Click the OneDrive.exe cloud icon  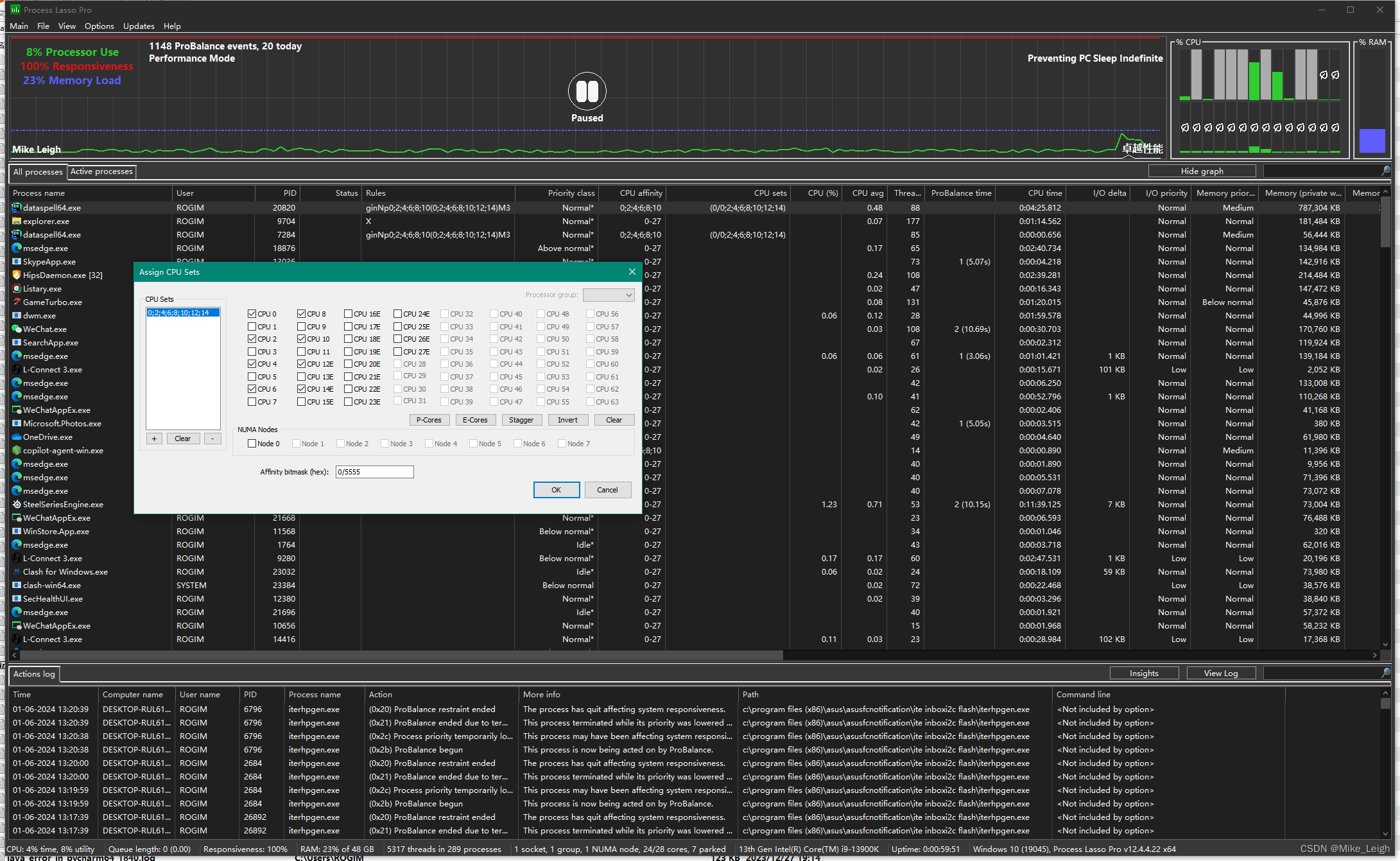click(17, 437)
